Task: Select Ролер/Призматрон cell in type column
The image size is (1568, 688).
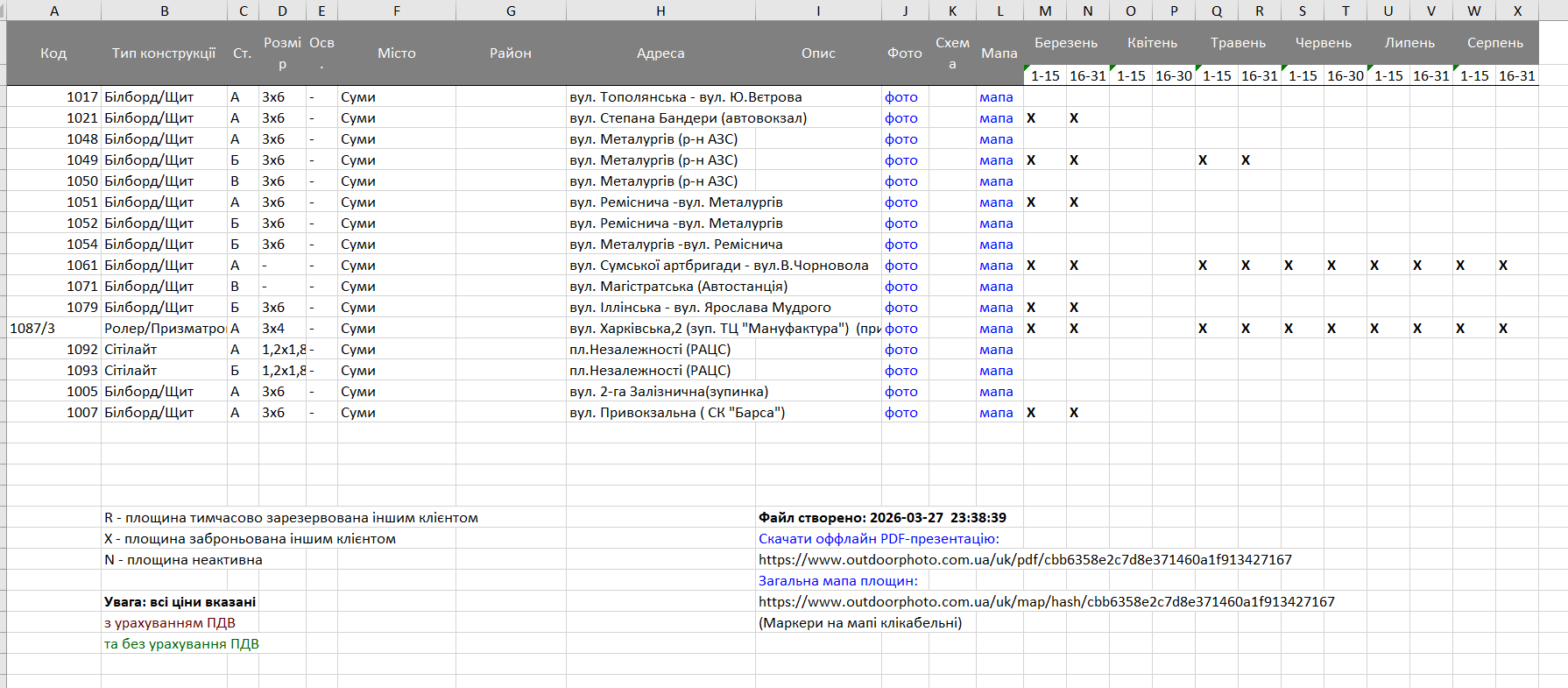Action: tap(164, 329)
